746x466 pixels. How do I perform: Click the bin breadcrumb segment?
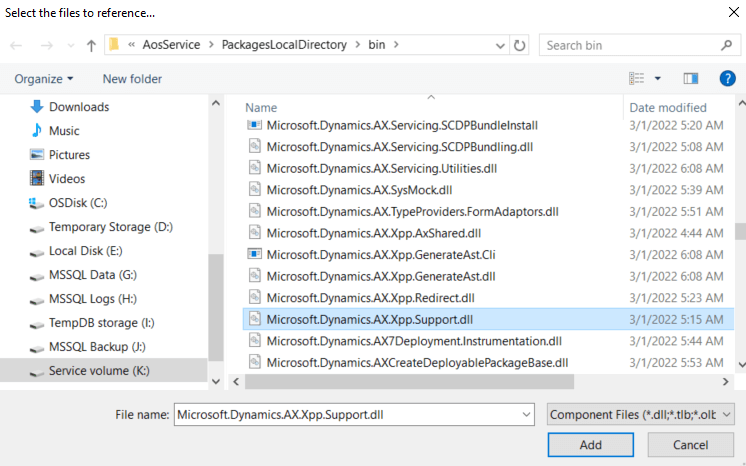point(376,45)
